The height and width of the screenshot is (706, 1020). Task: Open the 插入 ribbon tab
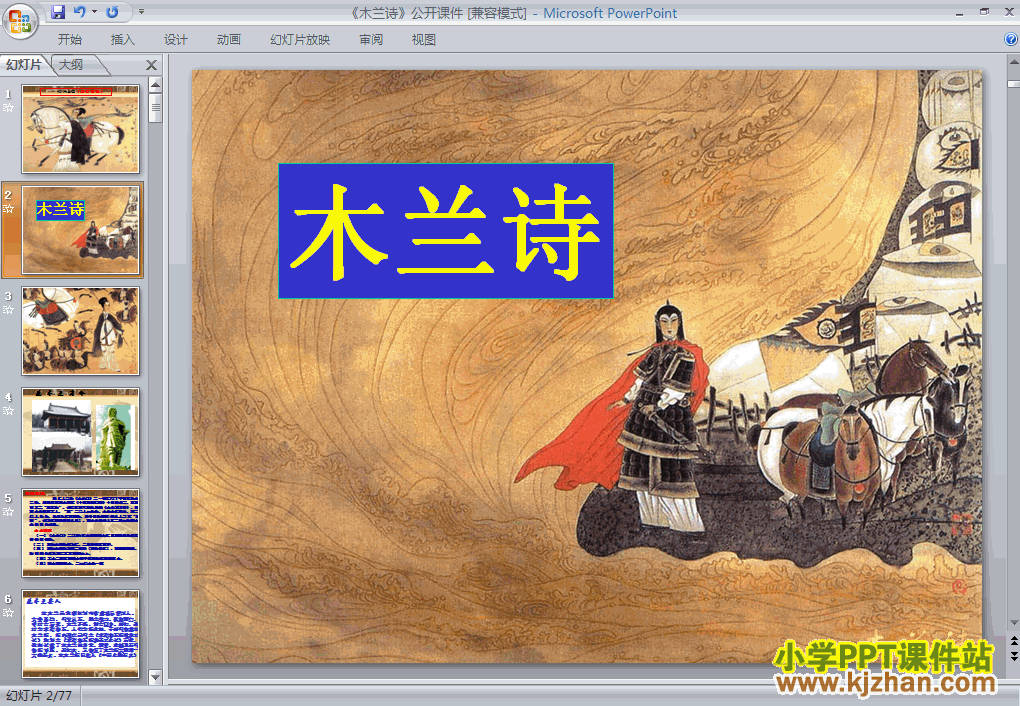122,40
